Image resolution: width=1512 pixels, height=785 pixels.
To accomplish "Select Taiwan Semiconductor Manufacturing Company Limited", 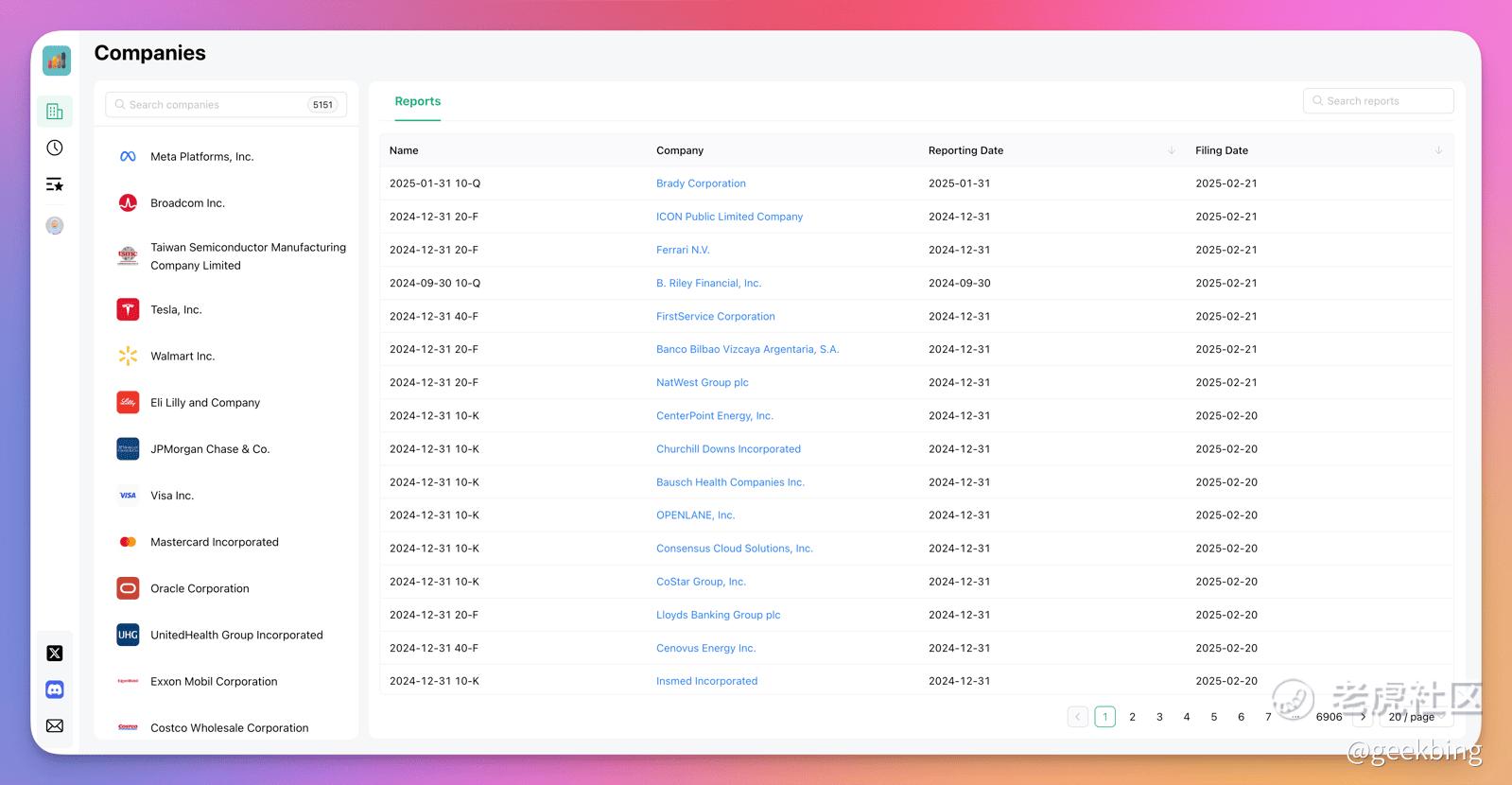I will click(x=248, y=256).
